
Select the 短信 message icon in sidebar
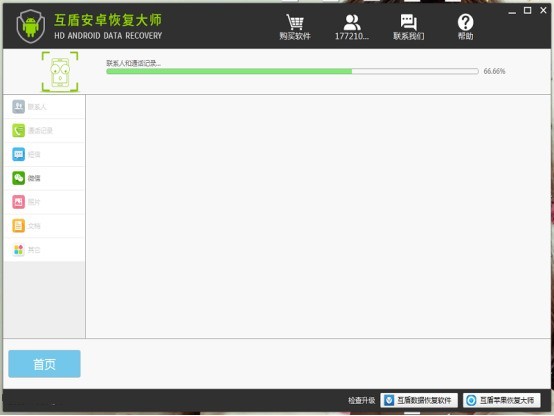click(x=18, y=154)
